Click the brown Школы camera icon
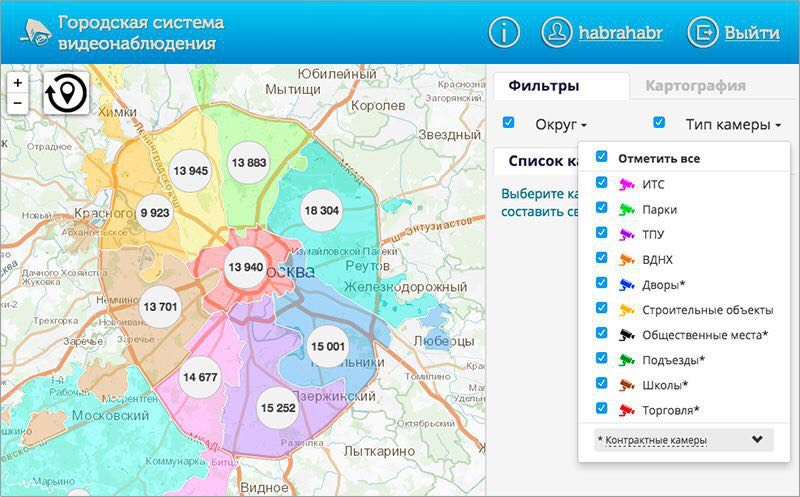800x497 pixels. point(627,385)
